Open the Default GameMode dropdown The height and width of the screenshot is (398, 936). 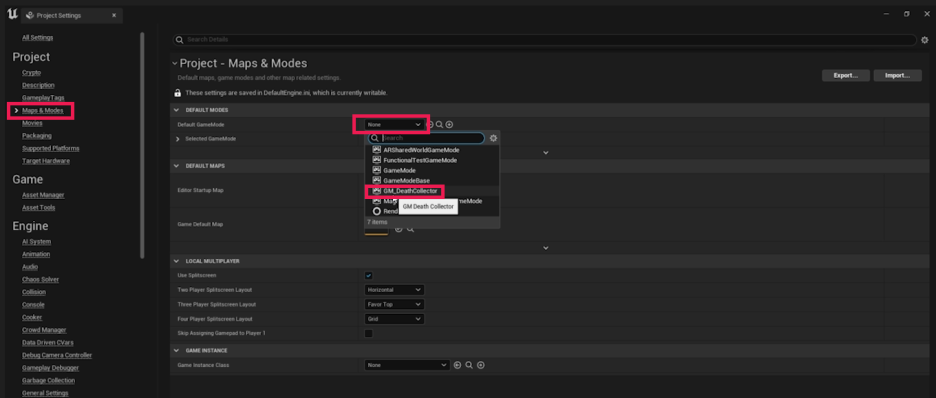tap(395, 124)
